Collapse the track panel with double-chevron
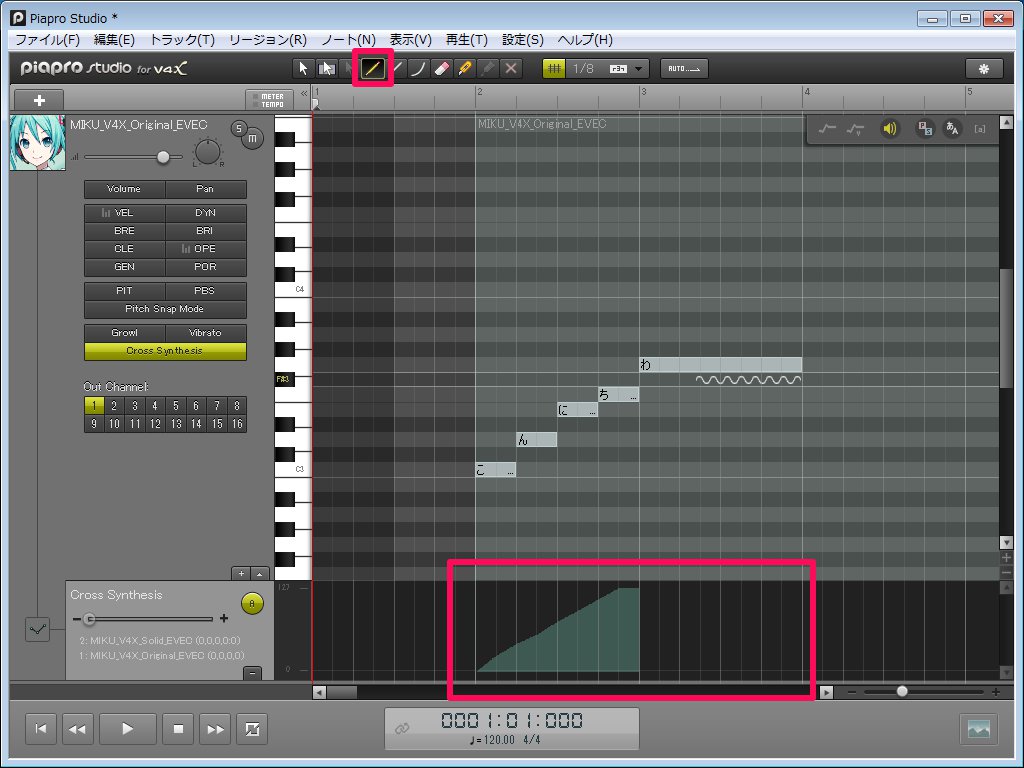The width and height of the screenshot is (1024, 768). [x=304, y=94]
